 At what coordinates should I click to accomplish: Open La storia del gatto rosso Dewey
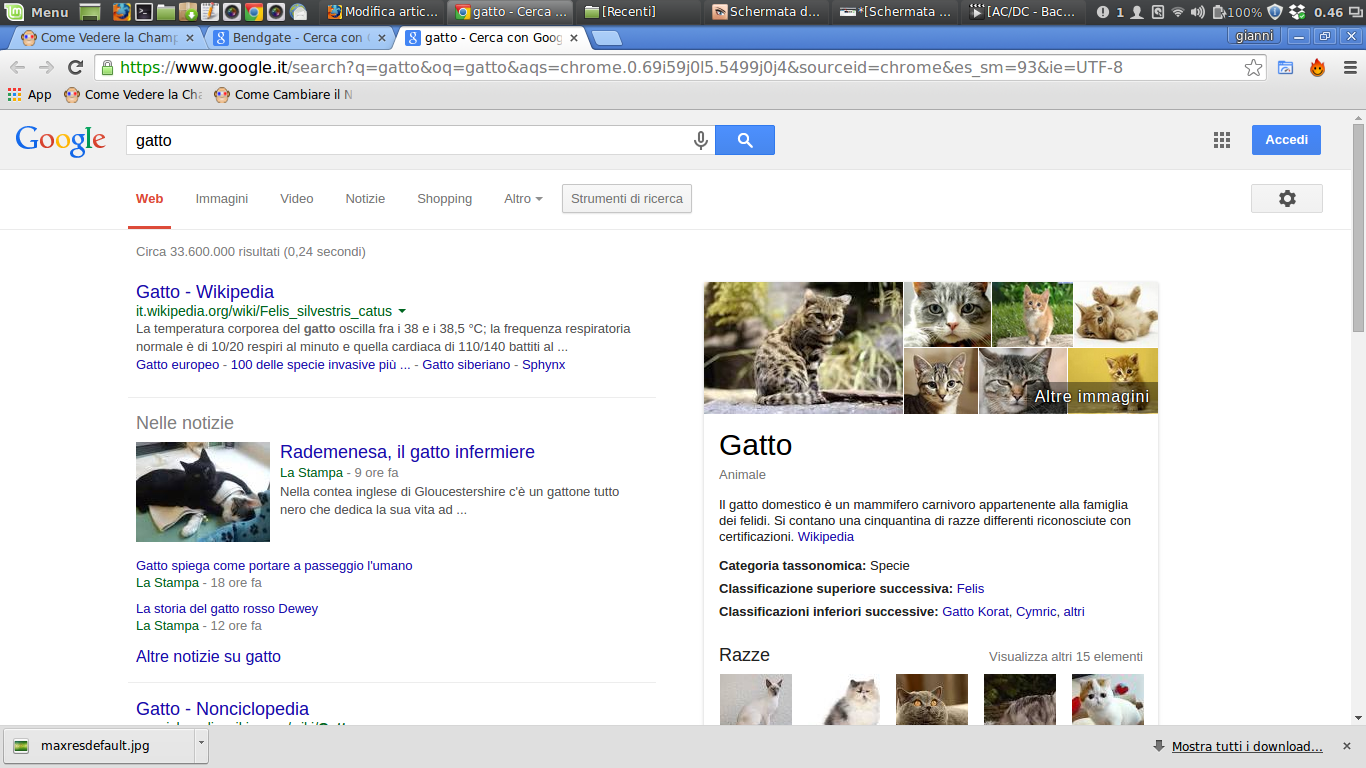point(227,608)
